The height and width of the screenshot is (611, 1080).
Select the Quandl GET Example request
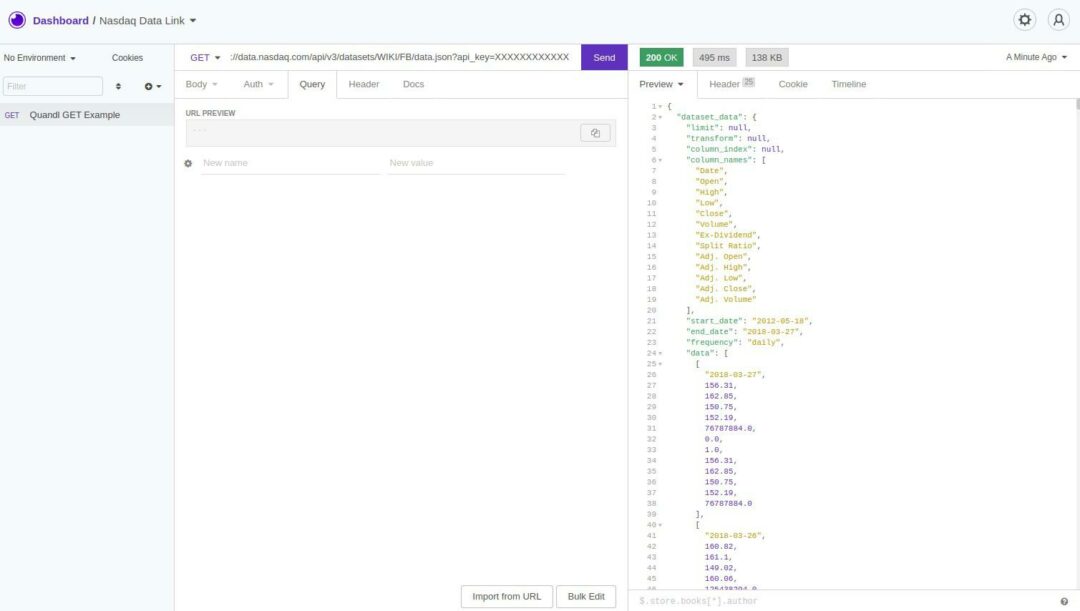click(x=75, y=115)
